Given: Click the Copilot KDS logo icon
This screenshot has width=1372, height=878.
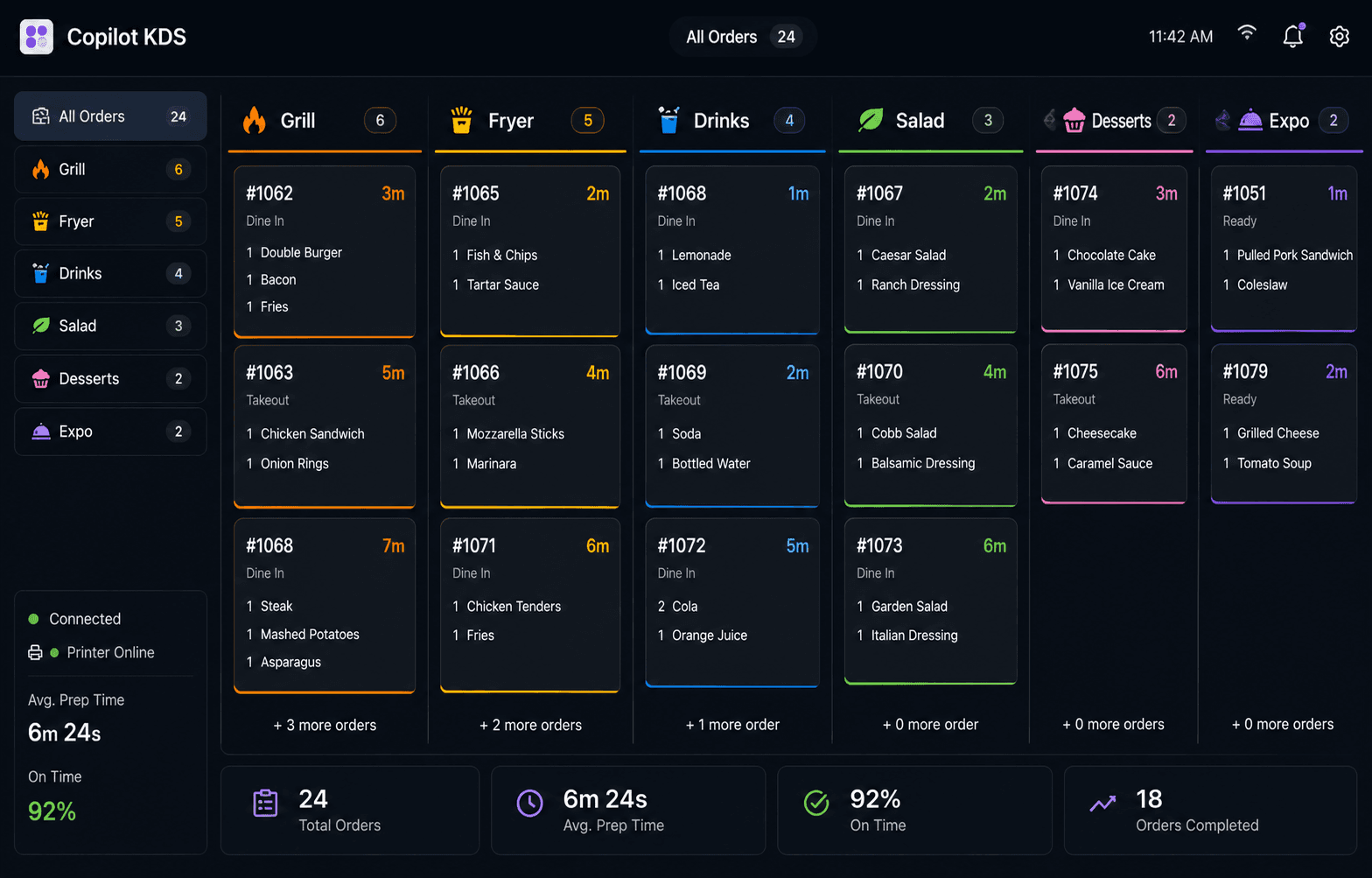Looking at the screenshot, I should click(37, 37).
